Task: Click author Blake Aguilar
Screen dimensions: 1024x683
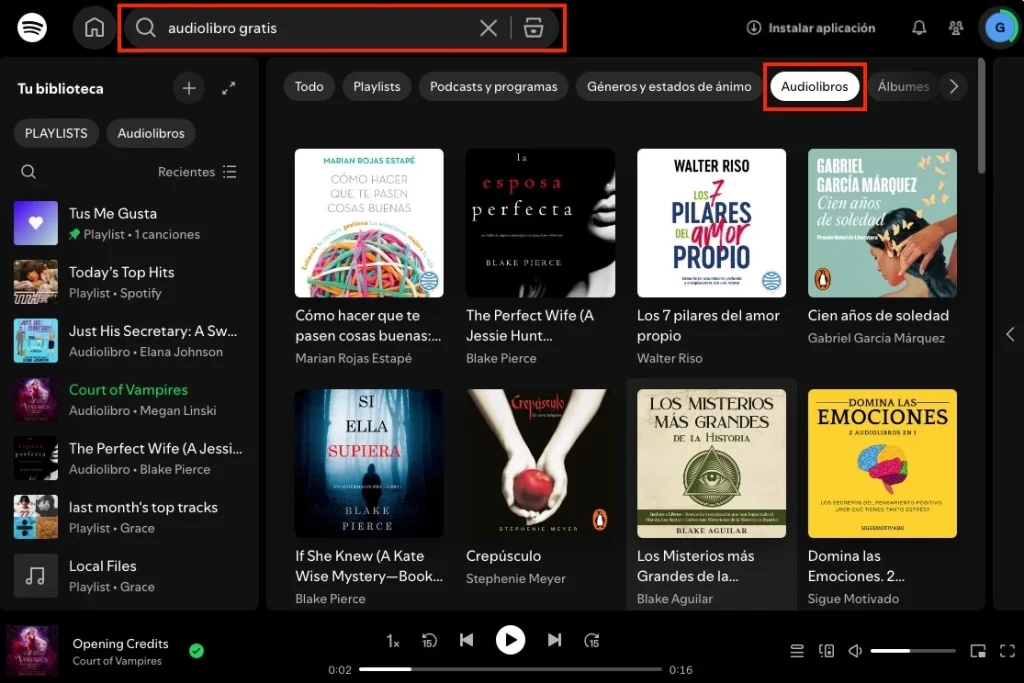Action: [675, 599]
